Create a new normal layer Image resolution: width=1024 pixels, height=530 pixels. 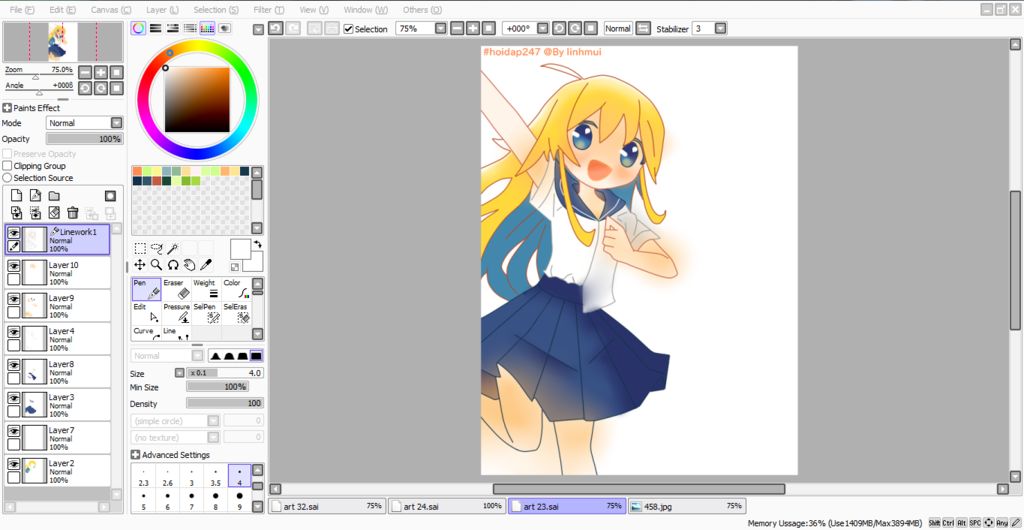16,196
